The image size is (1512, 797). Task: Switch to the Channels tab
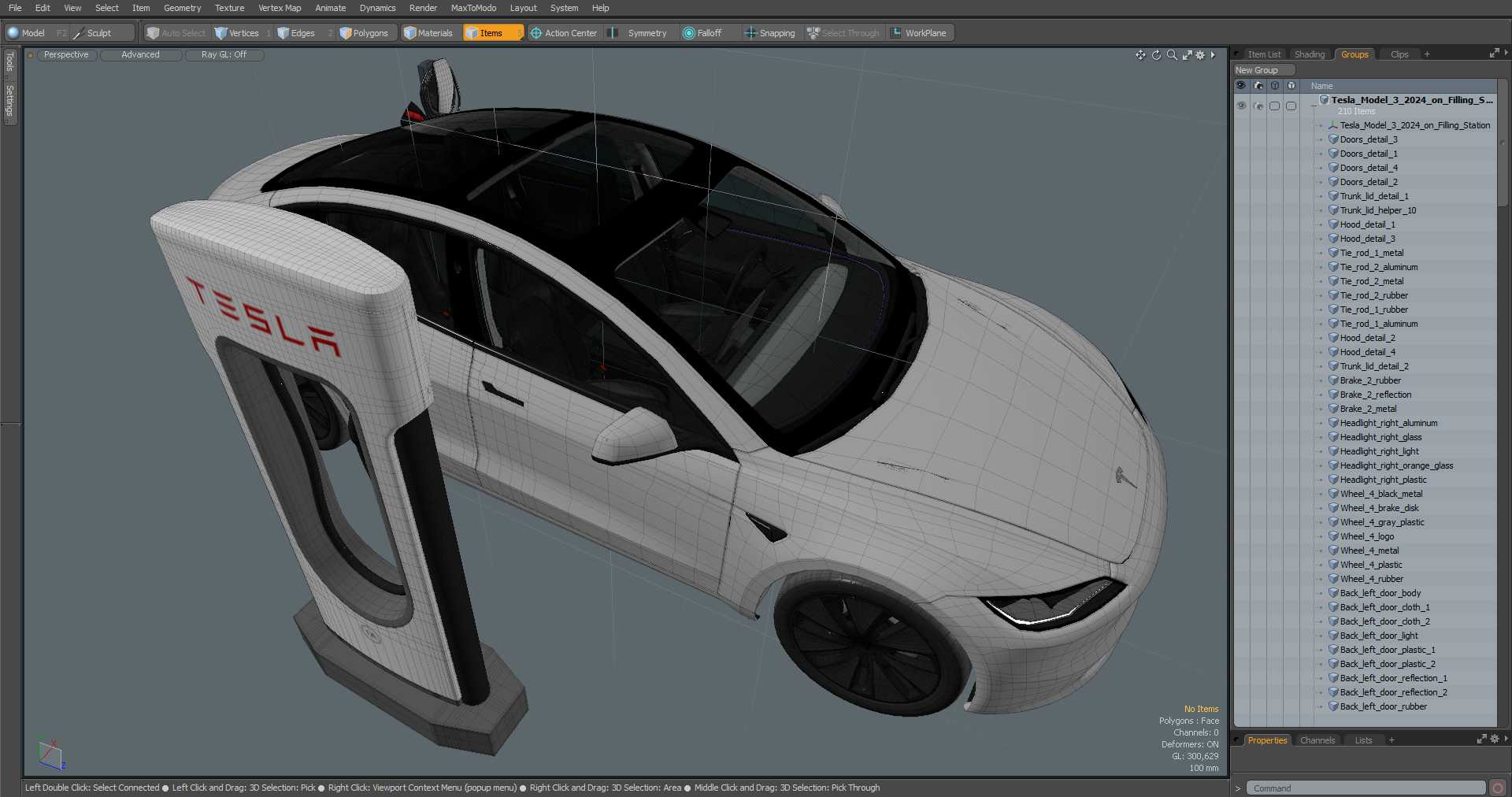(x=1317, y=740)
